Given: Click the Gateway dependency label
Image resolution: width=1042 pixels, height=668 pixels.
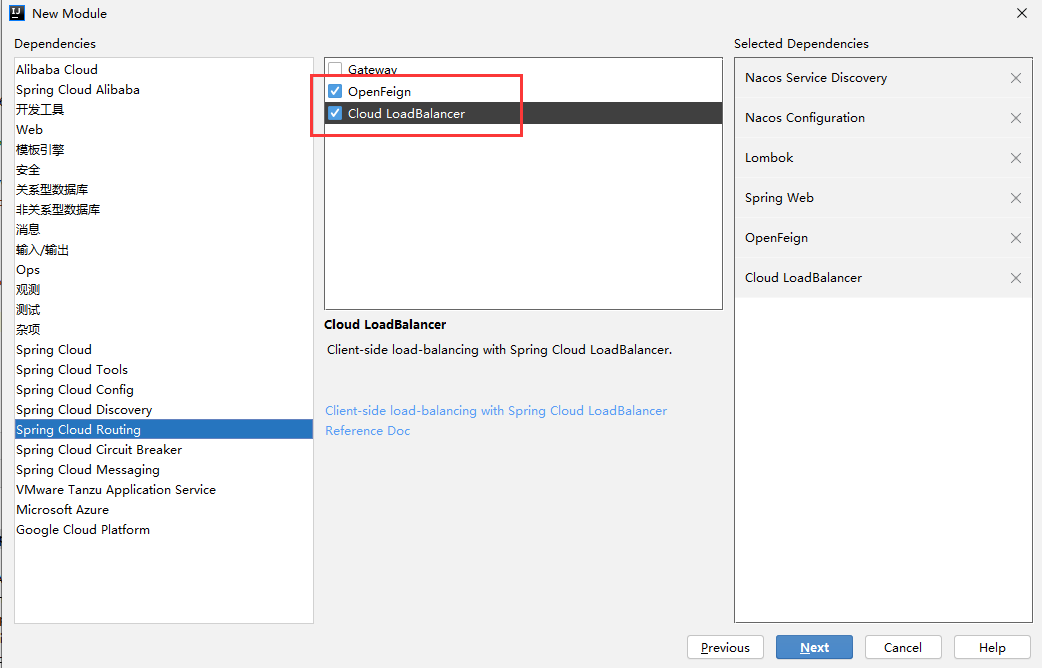Looking at the screenshot, I should click(372, 70).
